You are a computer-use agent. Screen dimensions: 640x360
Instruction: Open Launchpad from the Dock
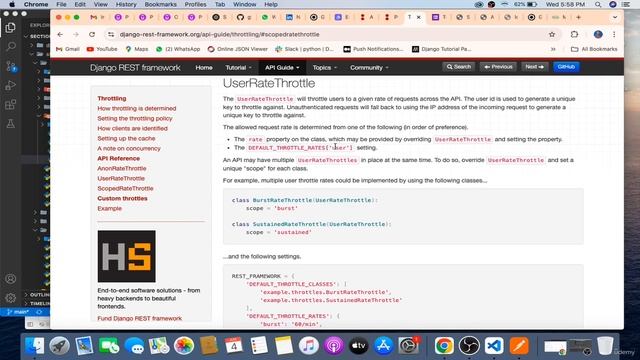pyautogui.click(x=60, y=346)
